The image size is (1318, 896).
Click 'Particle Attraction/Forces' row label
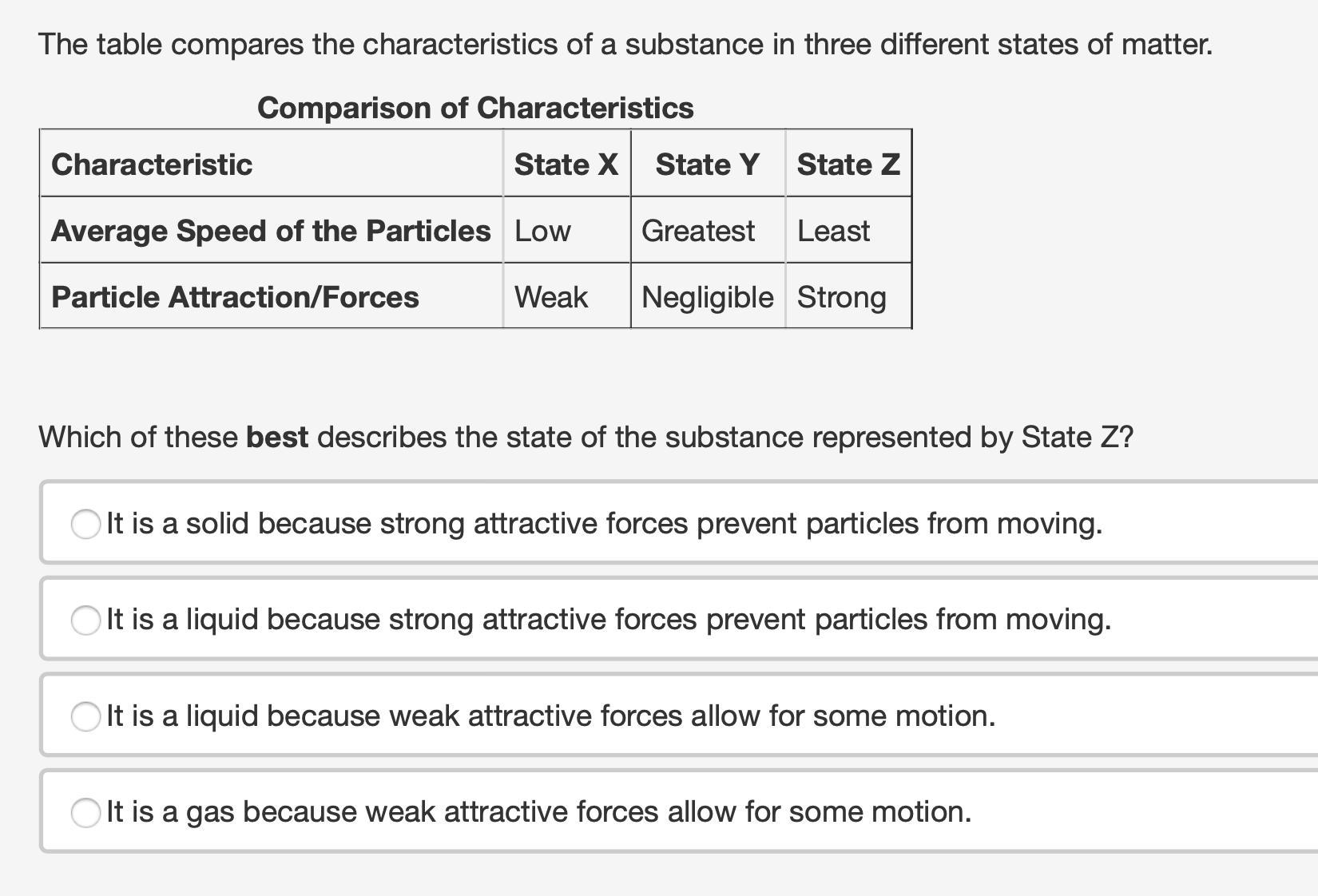[235, 297]
